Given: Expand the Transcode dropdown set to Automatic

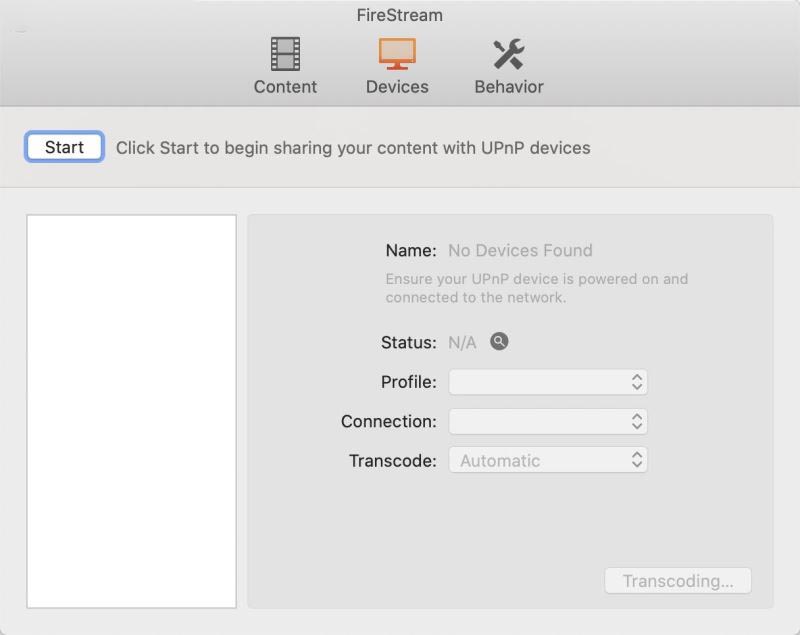Looking at the screenshot, I should pyautogui.click(x=548, y=461).
